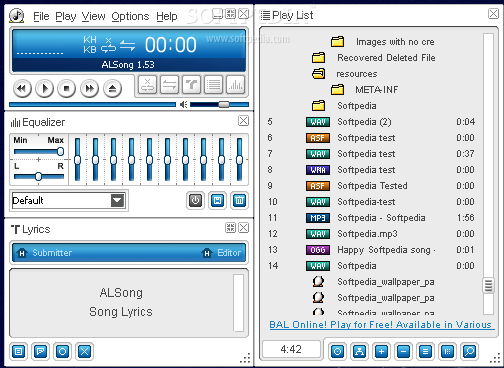Click the playlist scrollbar thumb
This screenshot has height=368, width=504.
click(488, 285)
